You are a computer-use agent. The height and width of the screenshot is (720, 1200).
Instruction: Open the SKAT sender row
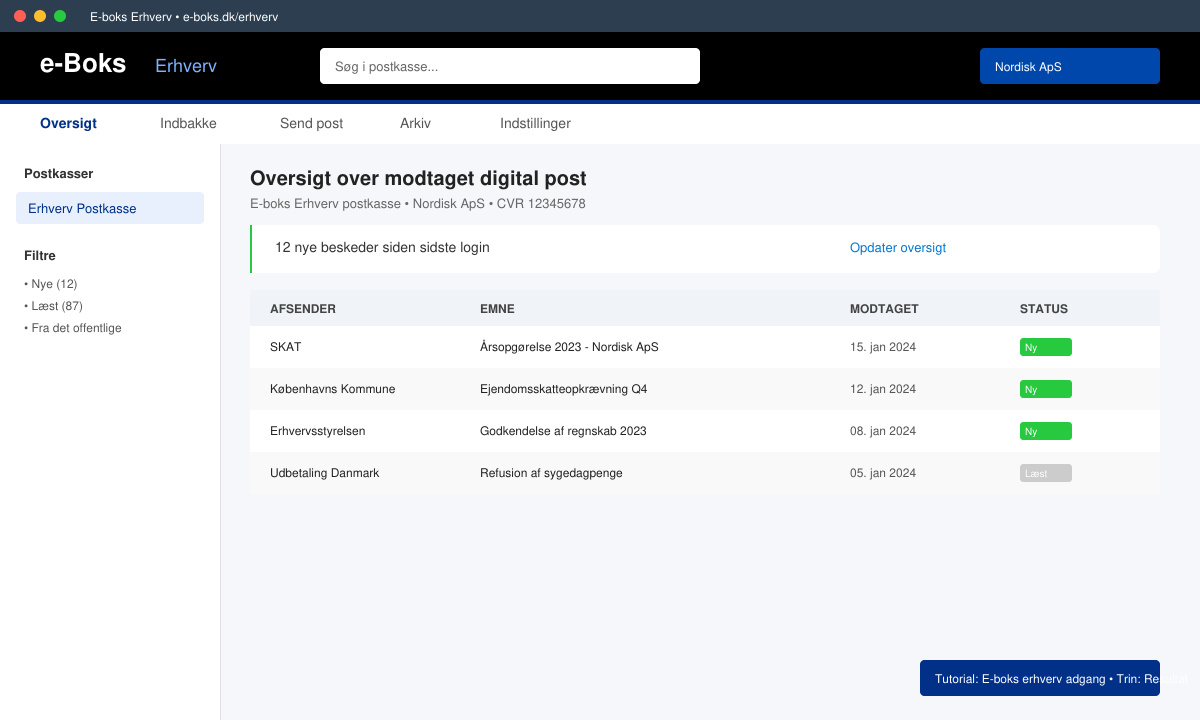click(705, 347)
